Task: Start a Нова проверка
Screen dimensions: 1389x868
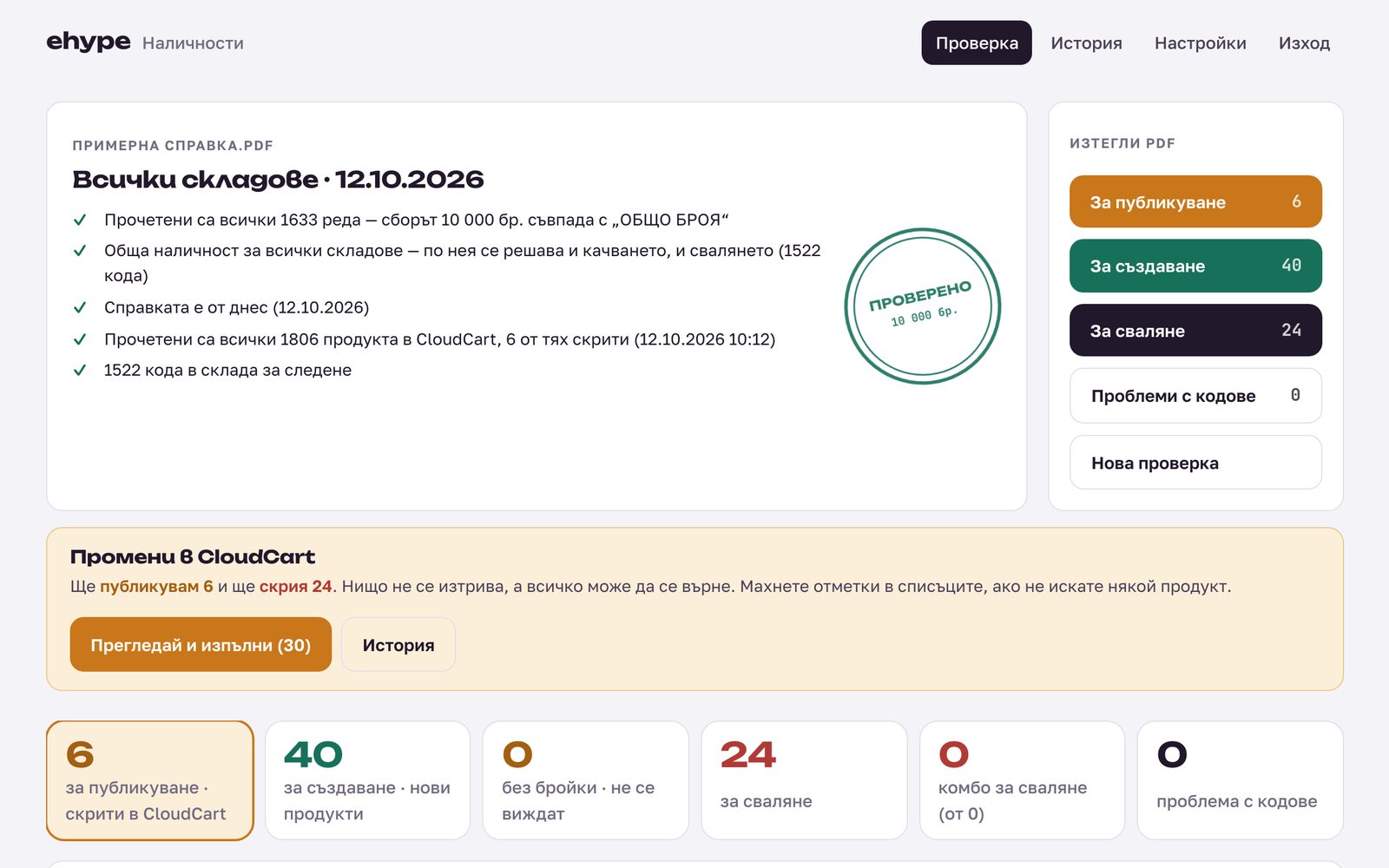Action: point(1195,463)
